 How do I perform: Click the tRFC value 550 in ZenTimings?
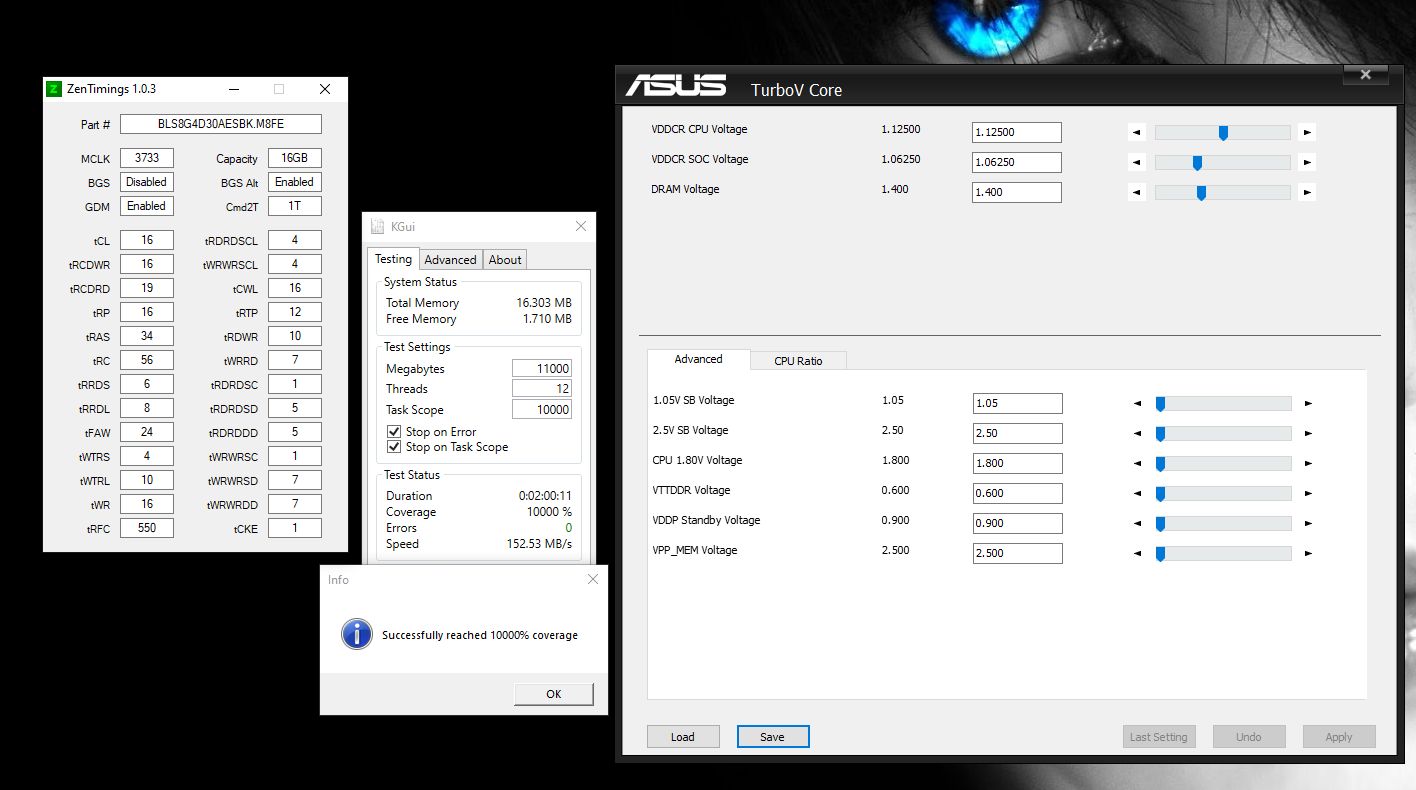click(147, 528)
